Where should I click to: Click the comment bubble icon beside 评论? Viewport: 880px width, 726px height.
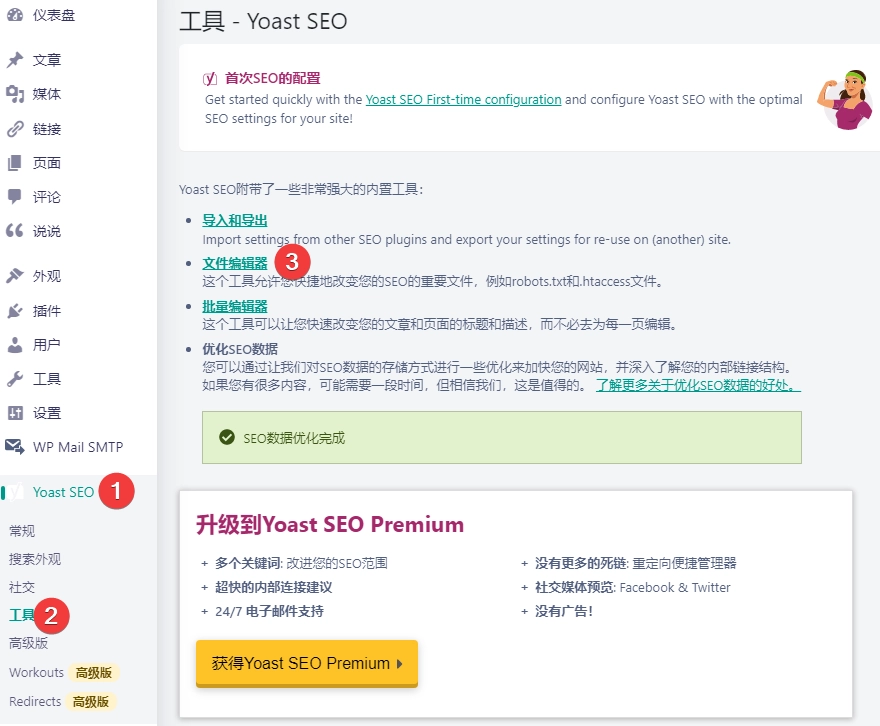(15, 197)
